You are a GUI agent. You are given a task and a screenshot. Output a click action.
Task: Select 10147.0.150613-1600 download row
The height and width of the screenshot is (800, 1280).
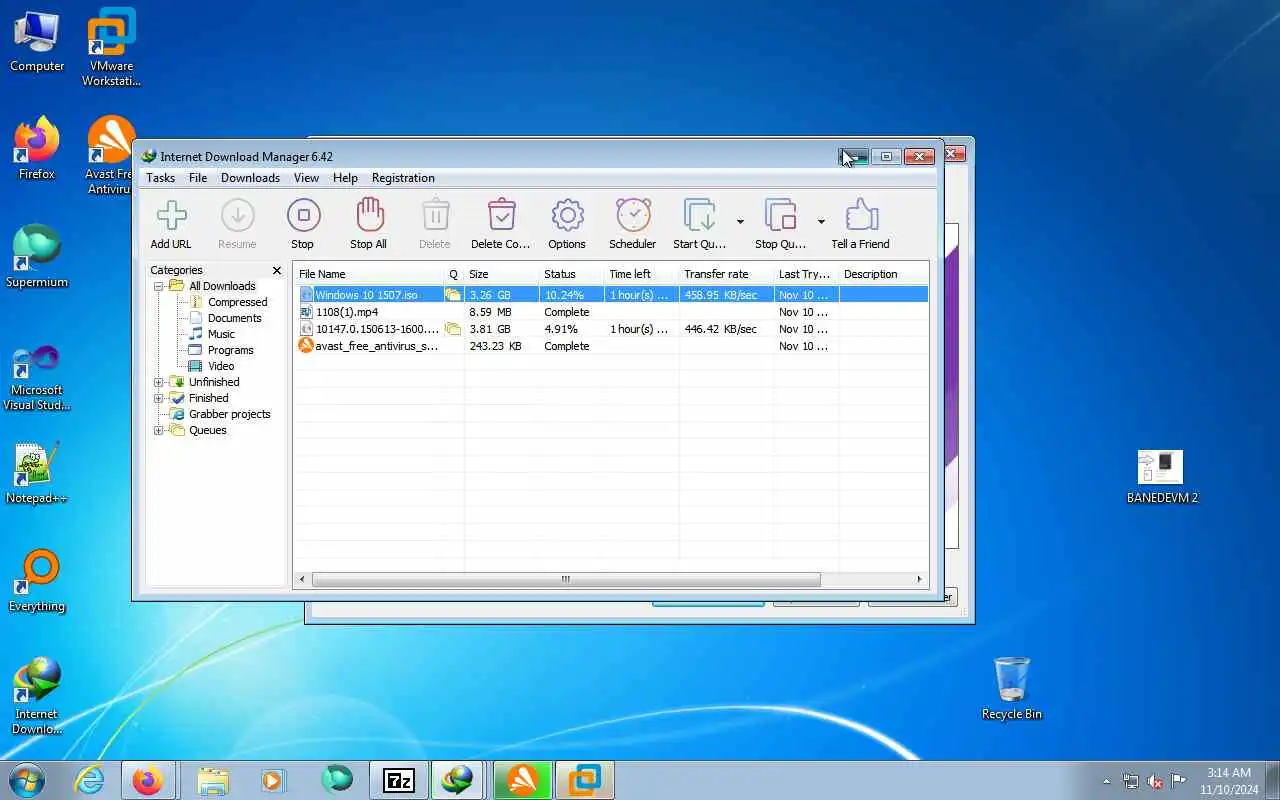pyautogui.click(x=611, y=329)
